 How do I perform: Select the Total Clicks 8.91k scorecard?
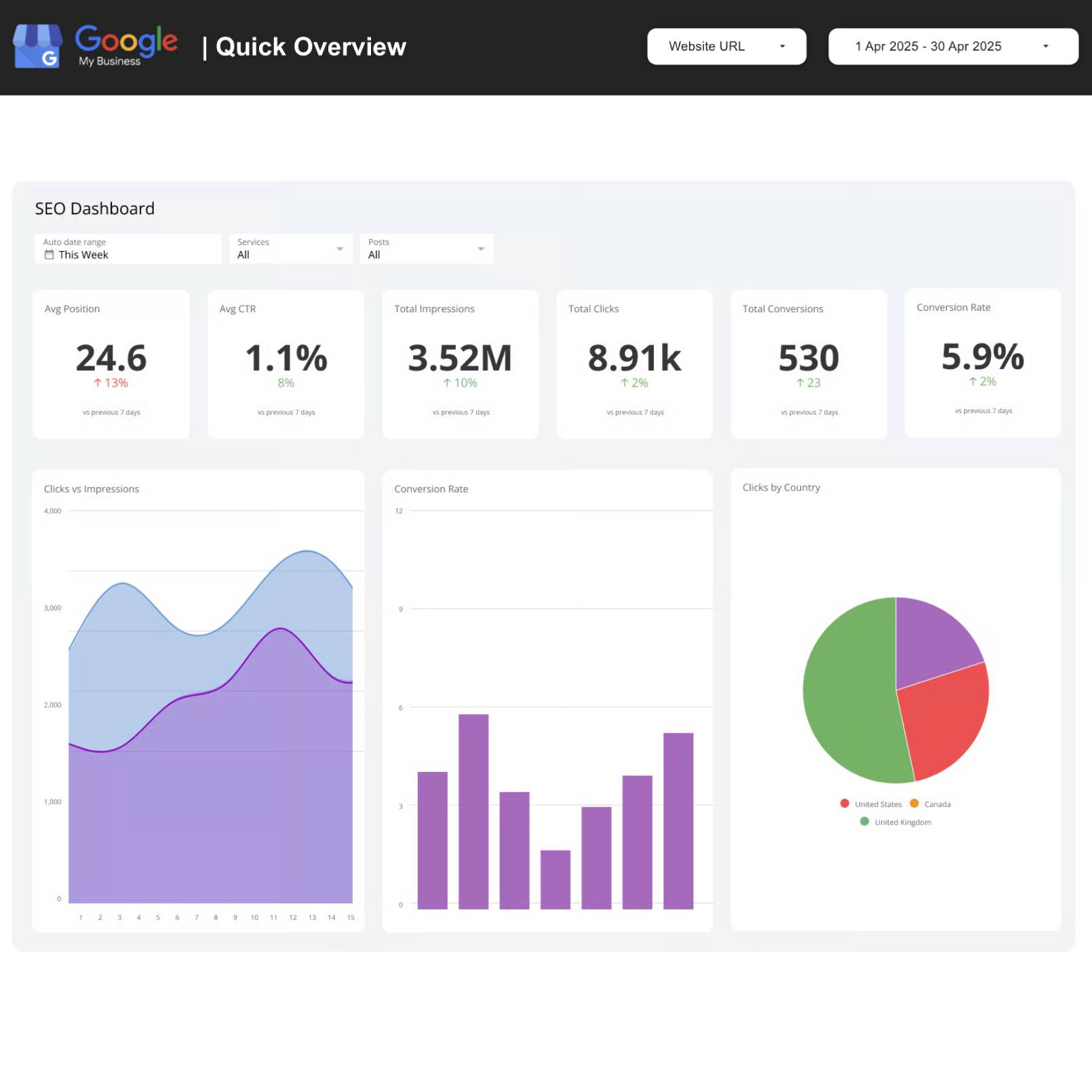coord(634,358)
